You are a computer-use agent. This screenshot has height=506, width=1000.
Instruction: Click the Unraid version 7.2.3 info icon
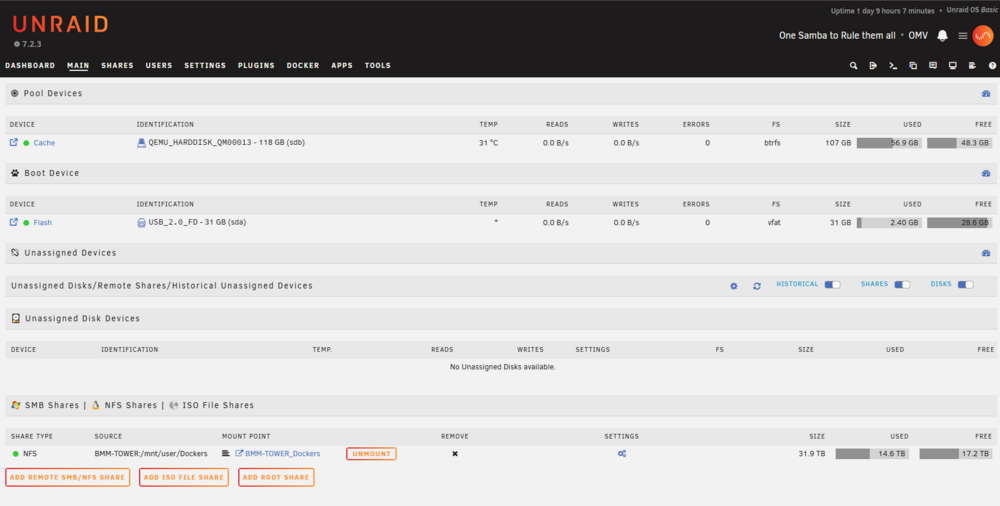coord(17,44)
